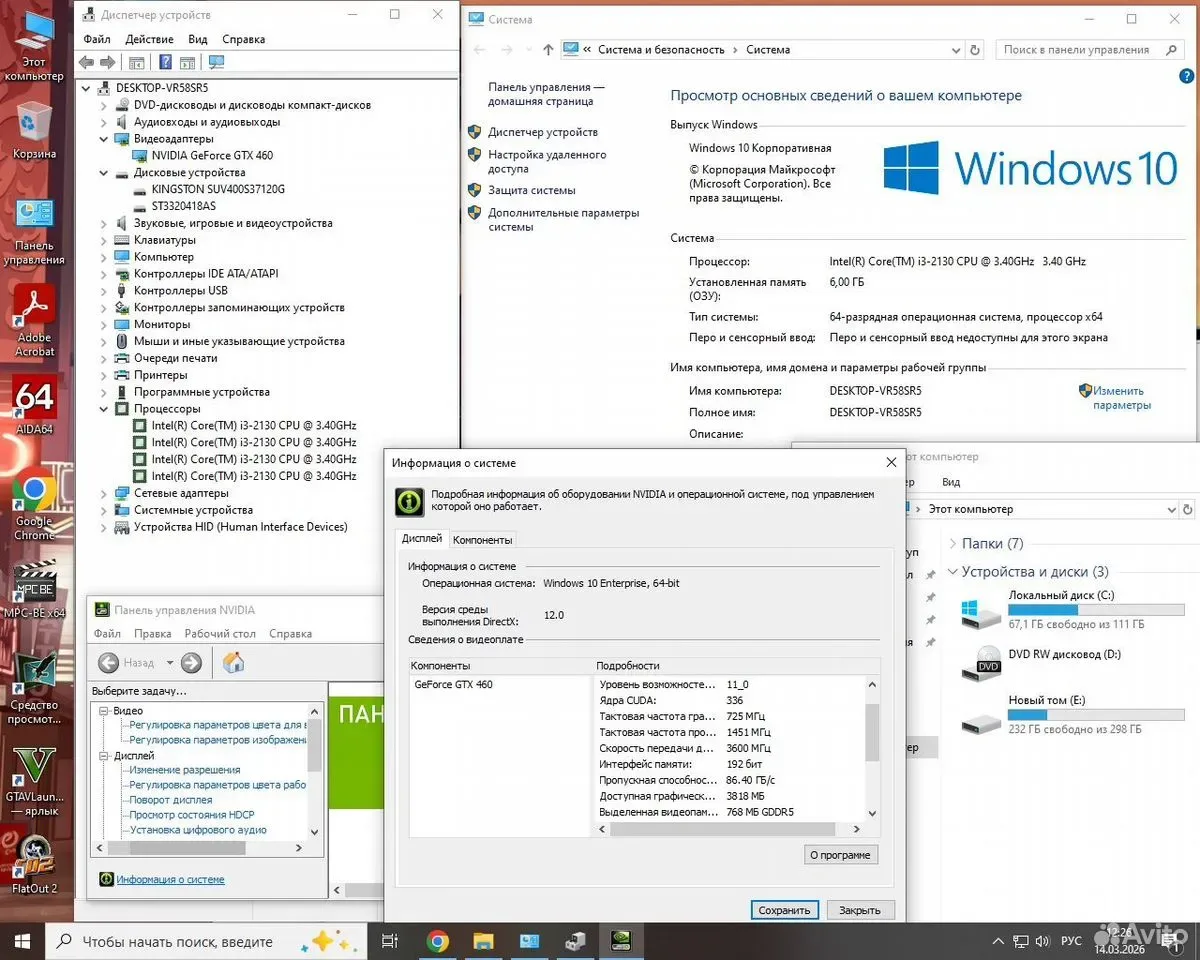Open Рабочий стол menu in NVIDIA panel
Image resolution: width=1200 pixels, height=960 pixels.
point(220,634)
